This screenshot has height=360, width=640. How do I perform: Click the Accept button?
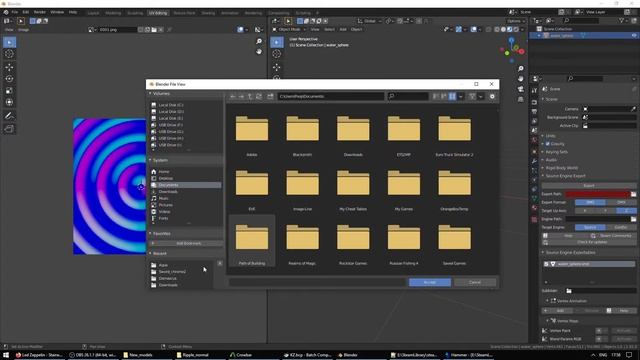(x=430, y=282)
